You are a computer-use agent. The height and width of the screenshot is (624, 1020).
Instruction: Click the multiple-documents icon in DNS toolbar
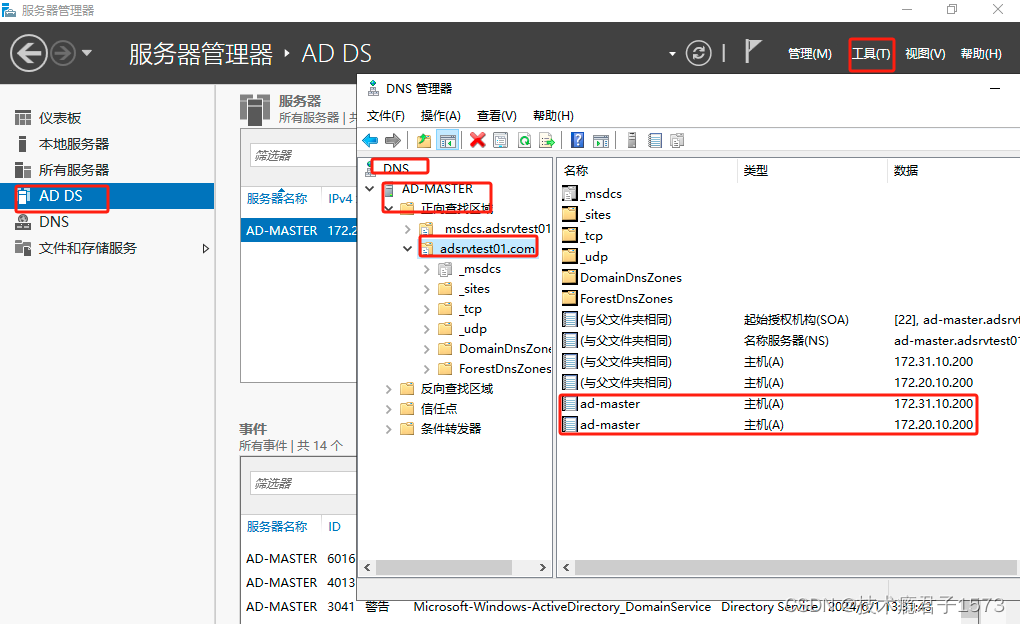coord(677,140)
